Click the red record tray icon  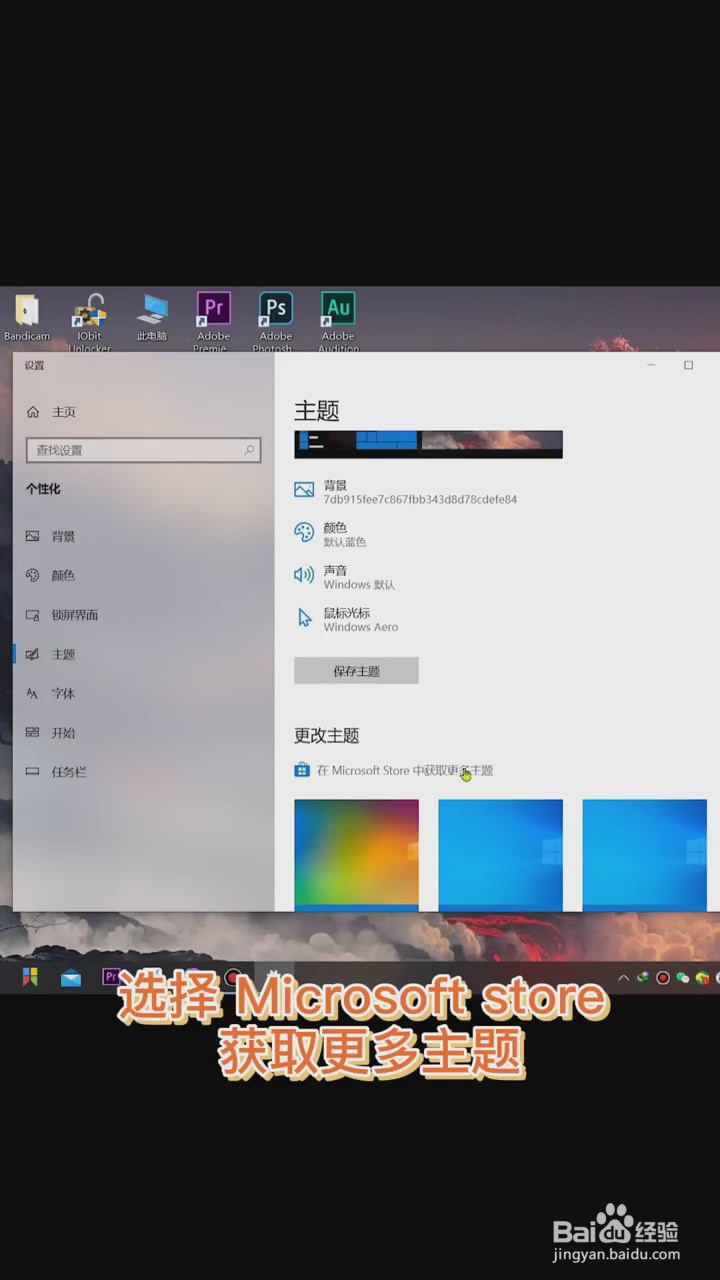click(x=662, y=977)
